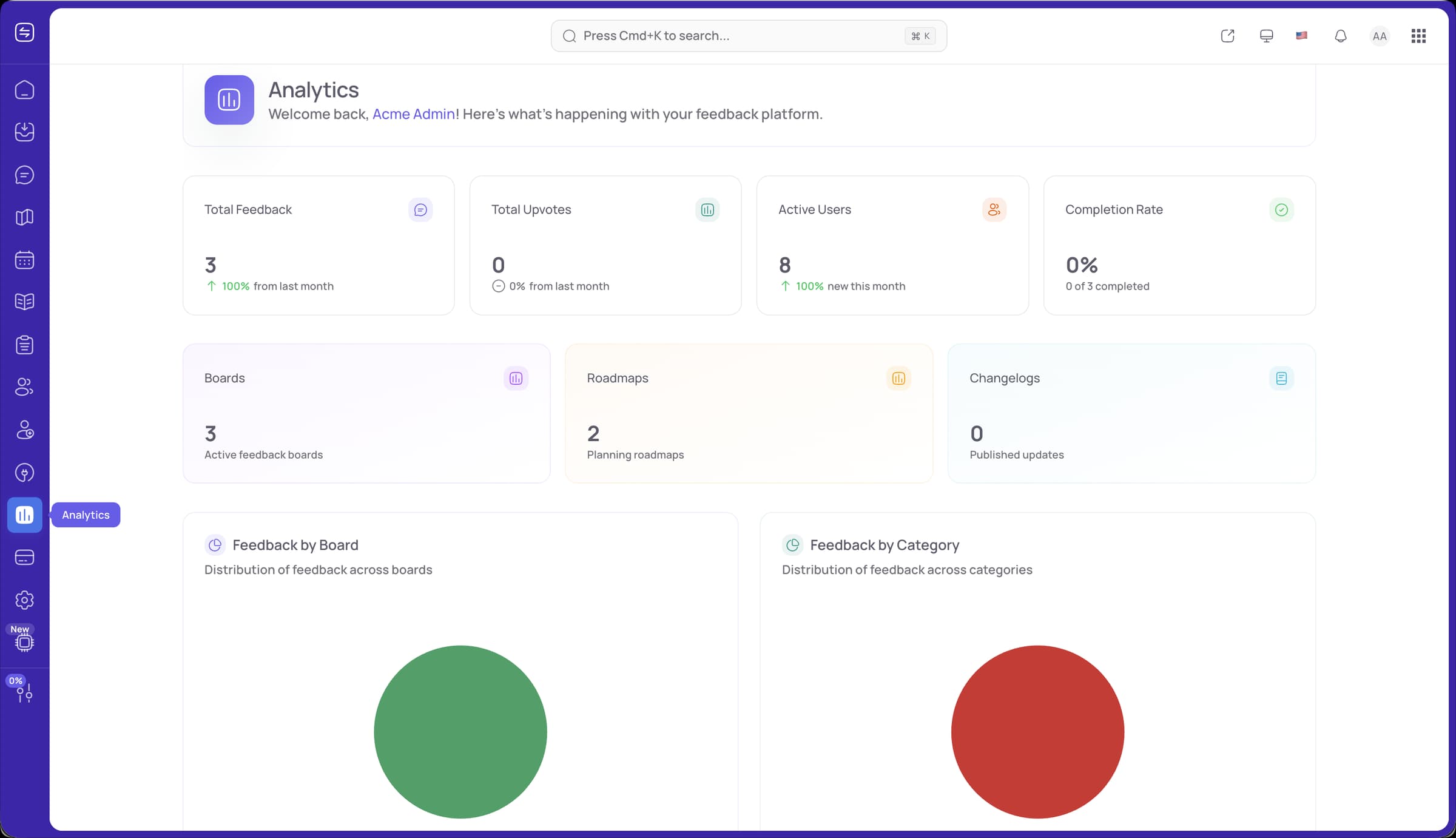Screen dimensions: 1456x838
Task: Click the large Analytics header icon
Action: pyautogui.click(x=229, y=100)
